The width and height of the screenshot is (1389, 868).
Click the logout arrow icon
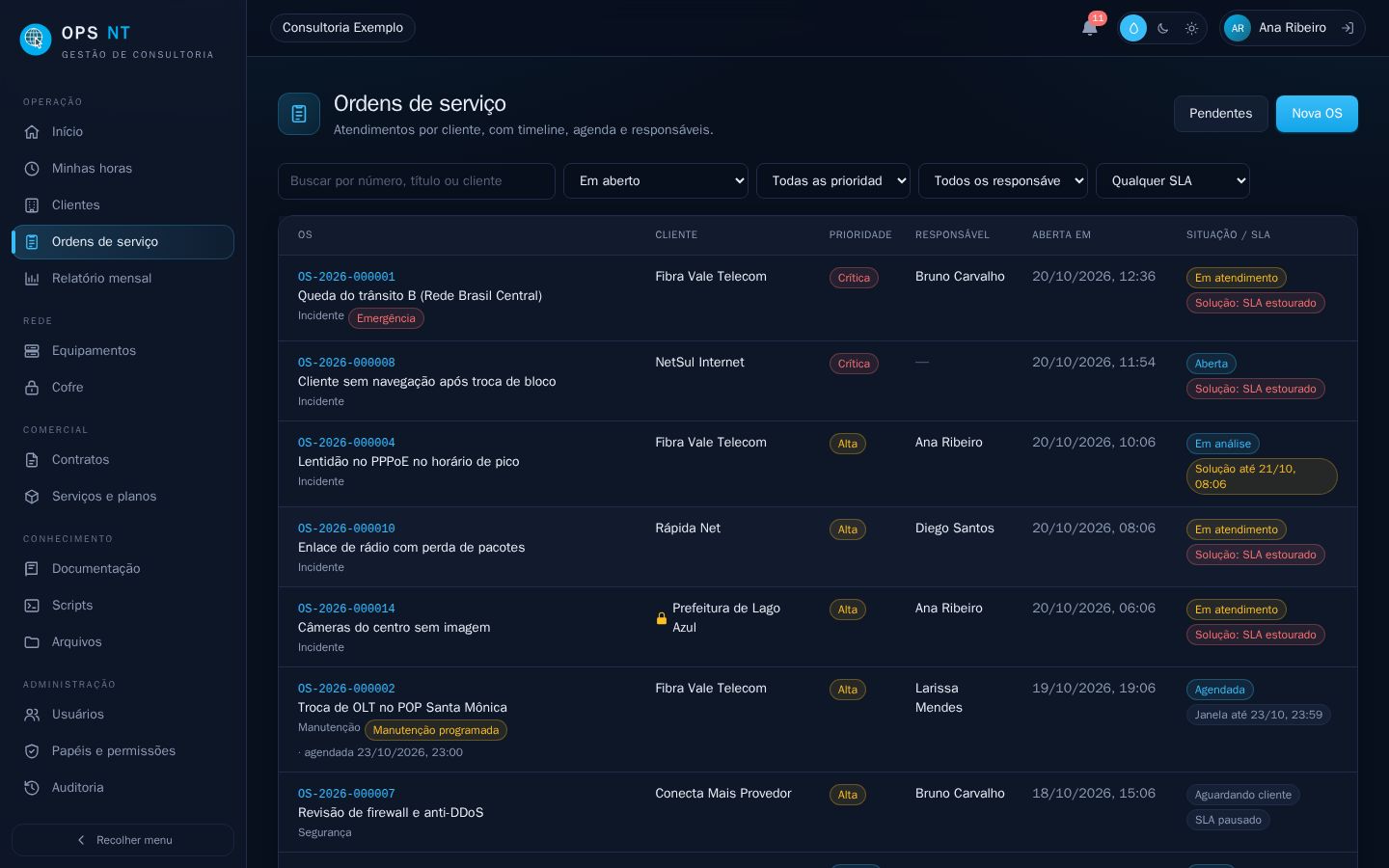tap(1348, 28)
